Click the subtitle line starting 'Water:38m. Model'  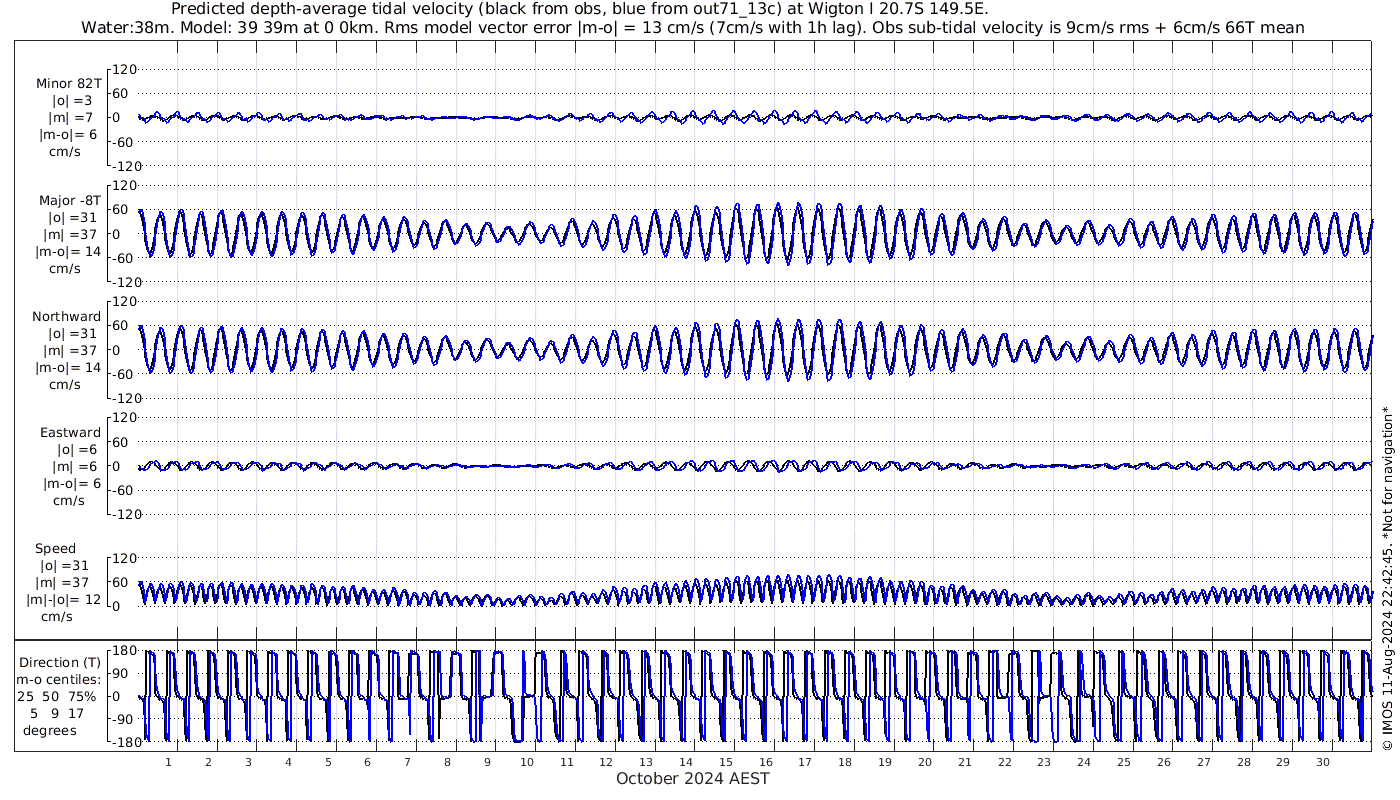(x=693, y=28)
